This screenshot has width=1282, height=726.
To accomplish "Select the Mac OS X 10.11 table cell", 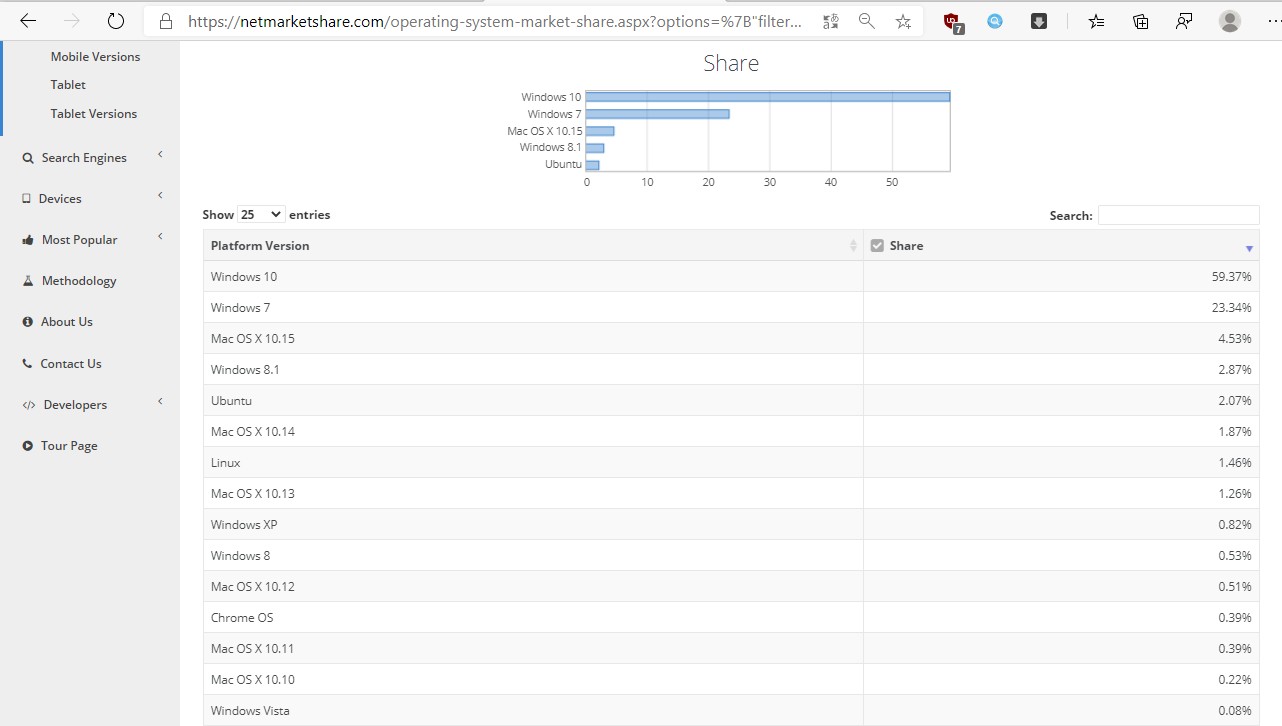I will (x=533, y=649).
